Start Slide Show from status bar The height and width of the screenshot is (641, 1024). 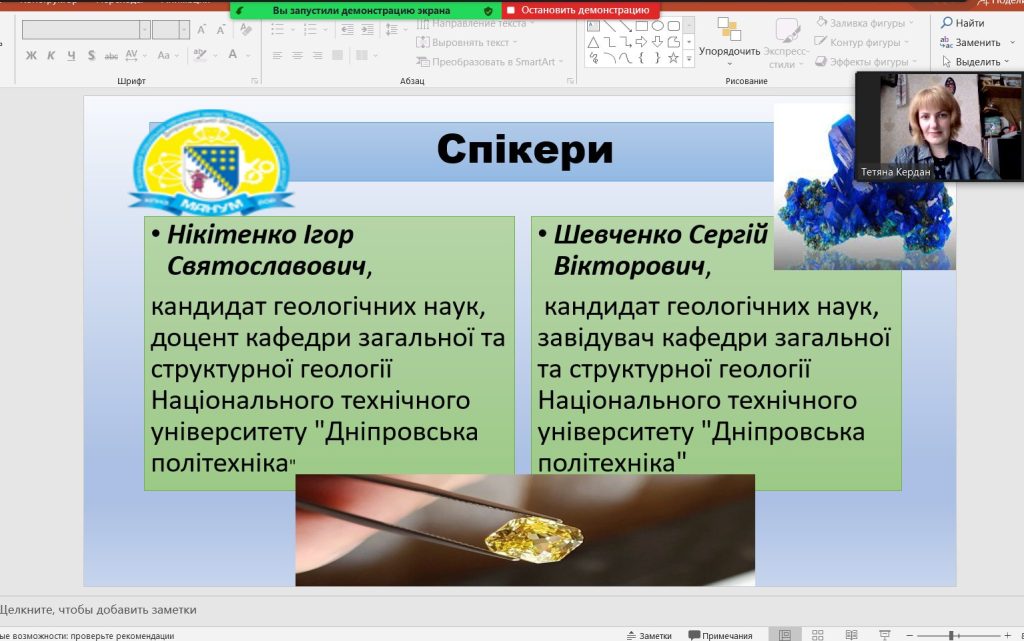pos(885,635)
